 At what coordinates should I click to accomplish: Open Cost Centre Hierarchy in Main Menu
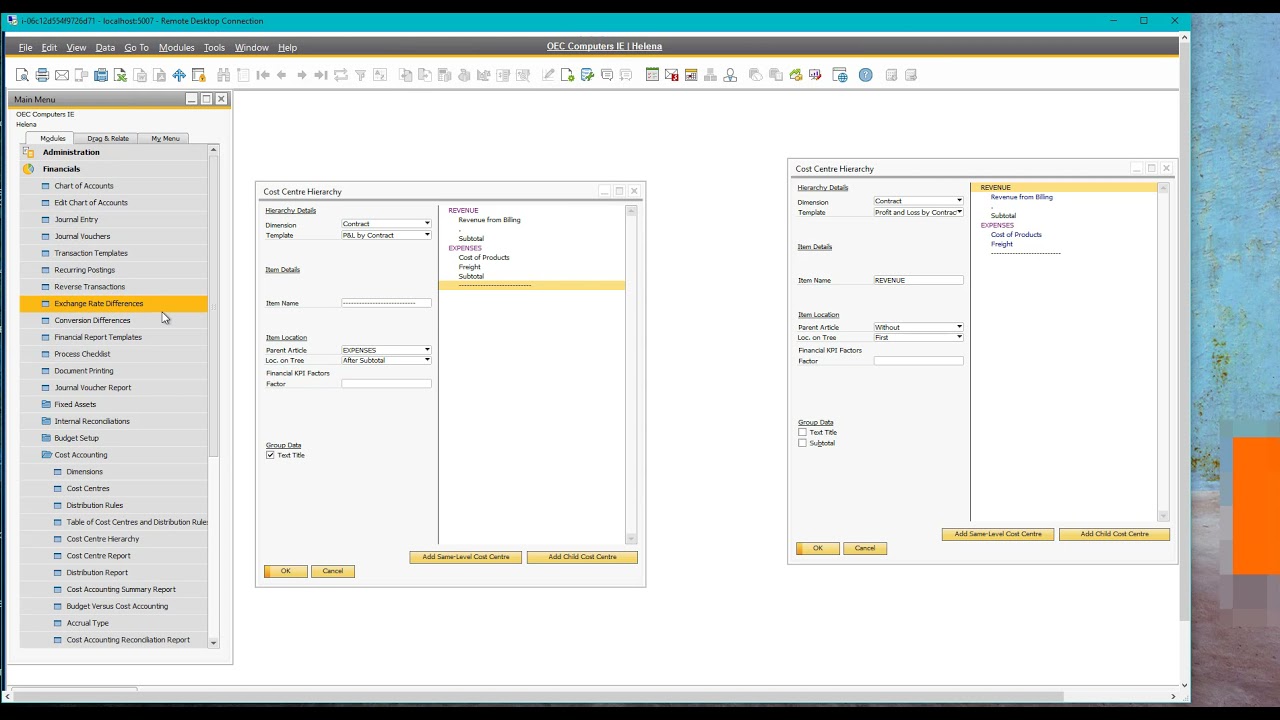(103, 539)
